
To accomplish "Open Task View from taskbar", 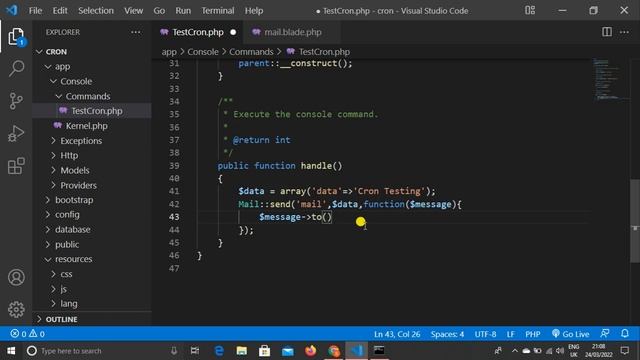I will 195,351.
